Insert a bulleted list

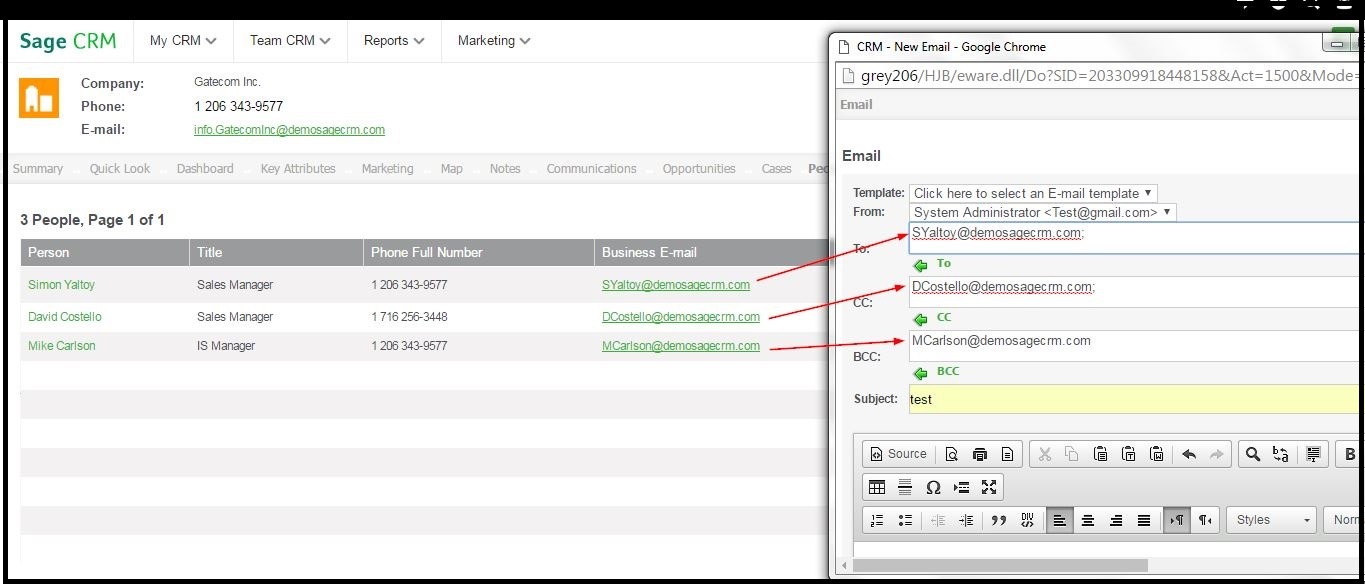(905, 520)
